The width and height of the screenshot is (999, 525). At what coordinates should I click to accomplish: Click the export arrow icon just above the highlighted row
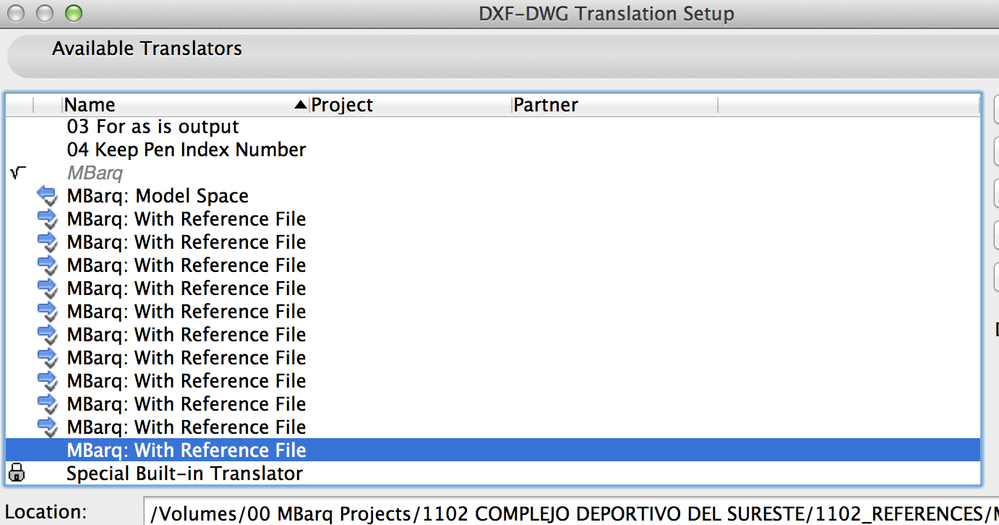click(47, 427)
